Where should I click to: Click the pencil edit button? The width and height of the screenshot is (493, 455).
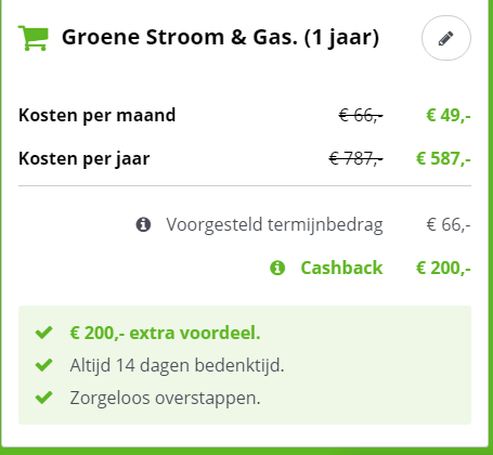click(446, 38)
